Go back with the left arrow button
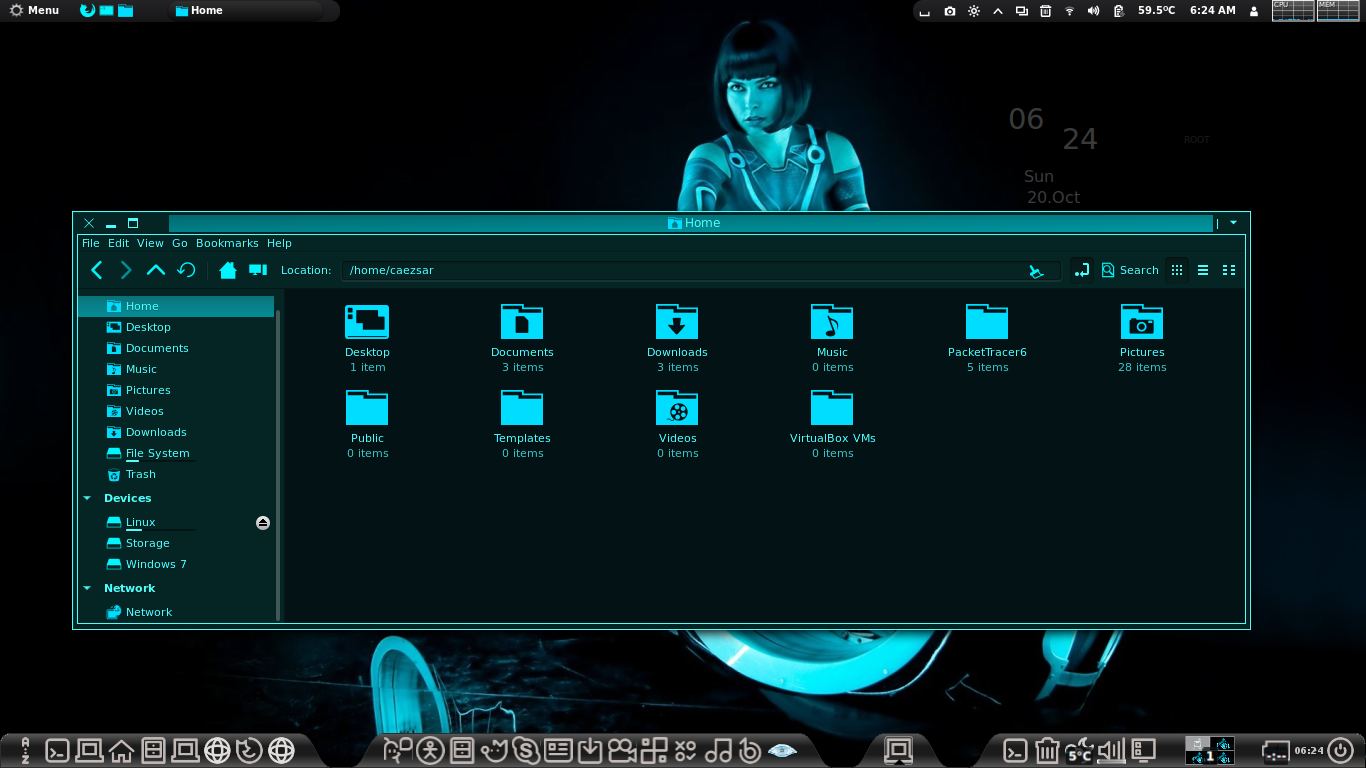Screen dimensions: 1366x768 pos(97,270)
